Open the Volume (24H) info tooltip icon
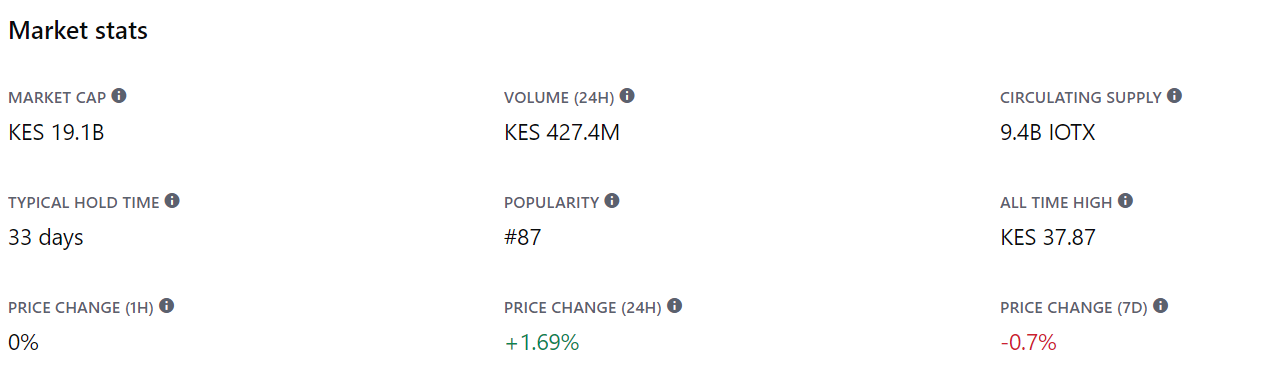The width and height of the screenshot is (1261, 391). 627,96
